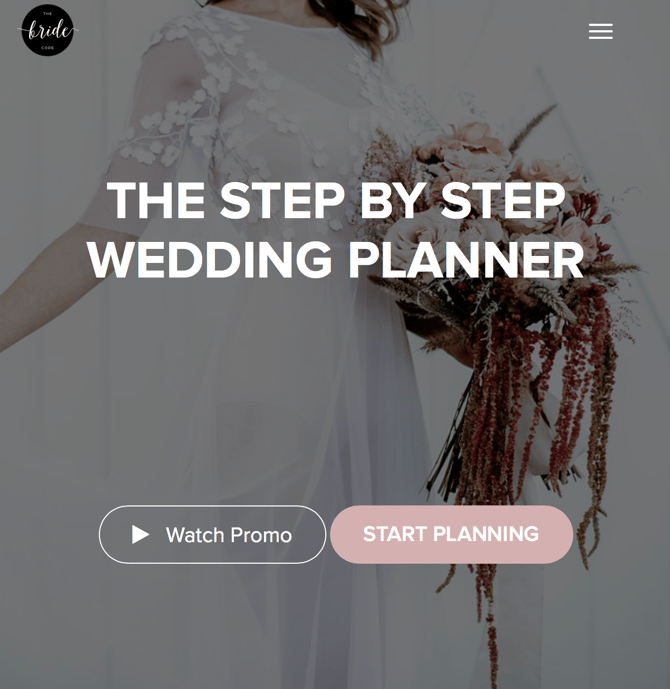This screenshot has width=670, height=689.
Task: Click the pink START PLANNING button
Action: [x=452, y=534]
